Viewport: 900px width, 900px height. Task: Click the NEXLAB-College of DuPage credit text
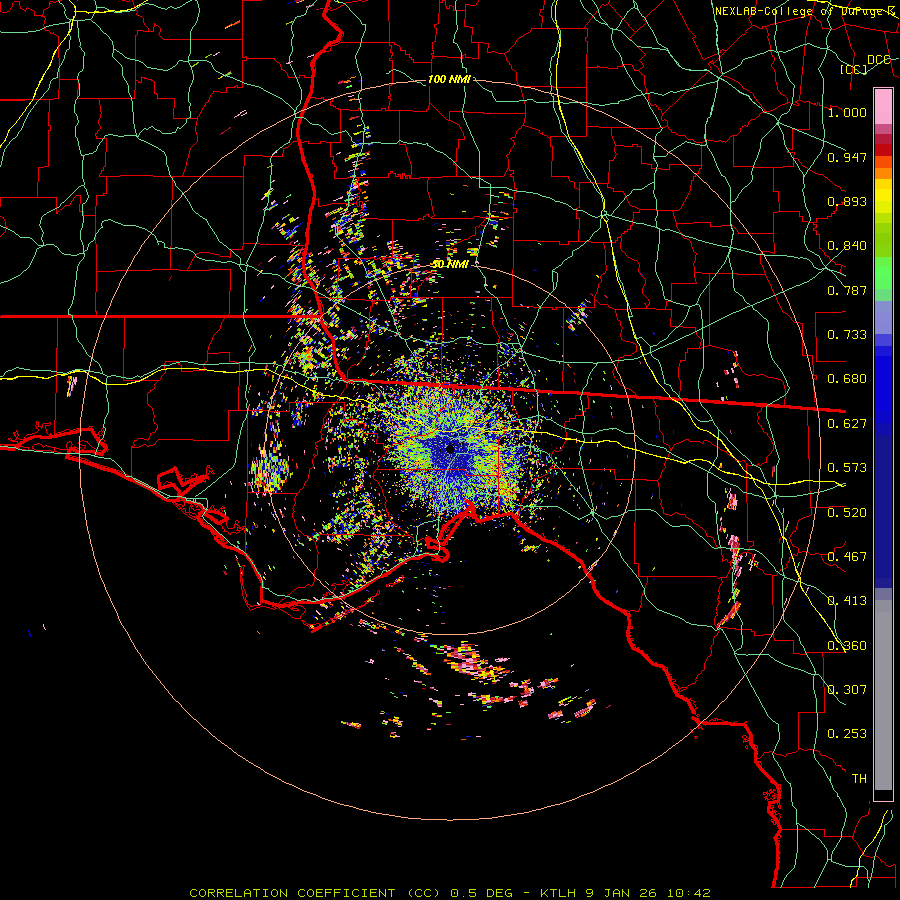[804, 11]
